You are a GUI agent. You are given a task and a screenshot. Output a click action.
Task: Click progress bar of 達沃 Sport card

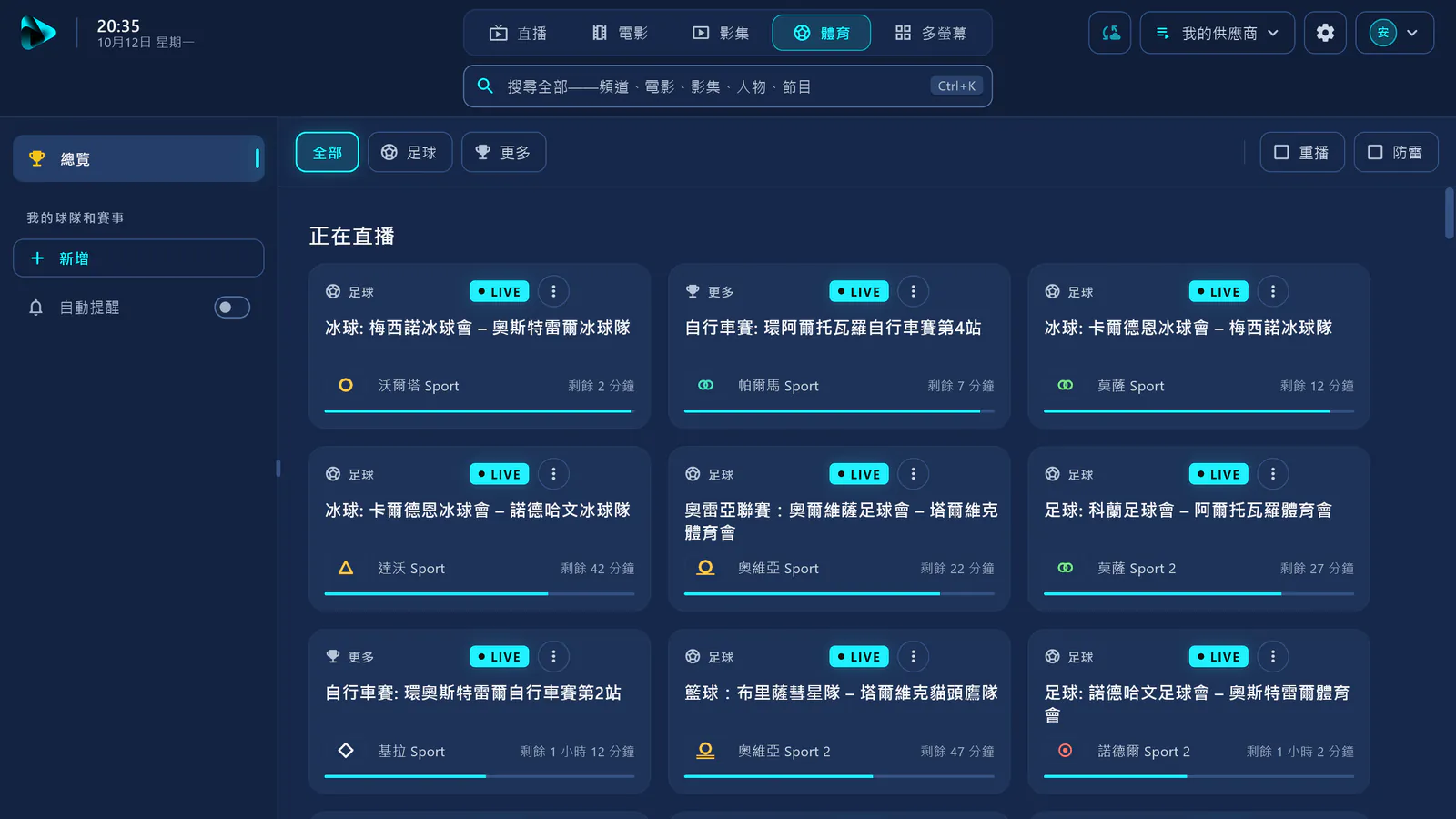tap(480, 593)
